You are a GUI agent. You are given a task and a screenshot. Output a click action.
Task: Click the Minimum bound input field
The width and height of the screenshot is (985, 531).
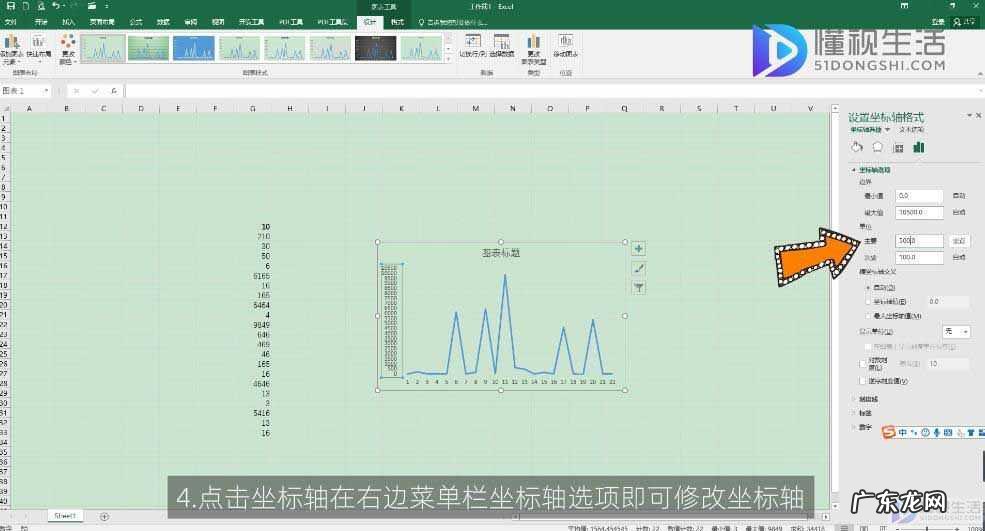tap(920, 196)
